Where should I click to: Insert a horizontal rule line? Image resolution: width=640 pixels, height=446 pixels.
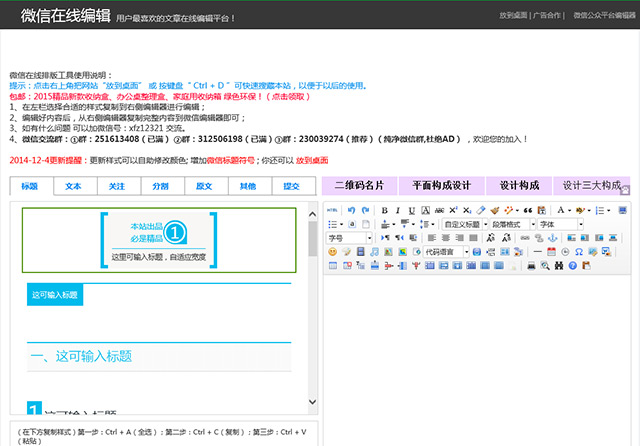click(538, 252)
